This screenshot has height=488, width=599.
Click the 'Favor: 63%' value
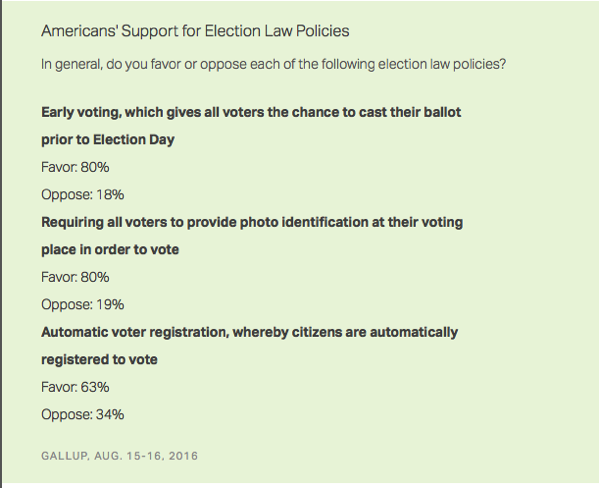pos(75,387)
